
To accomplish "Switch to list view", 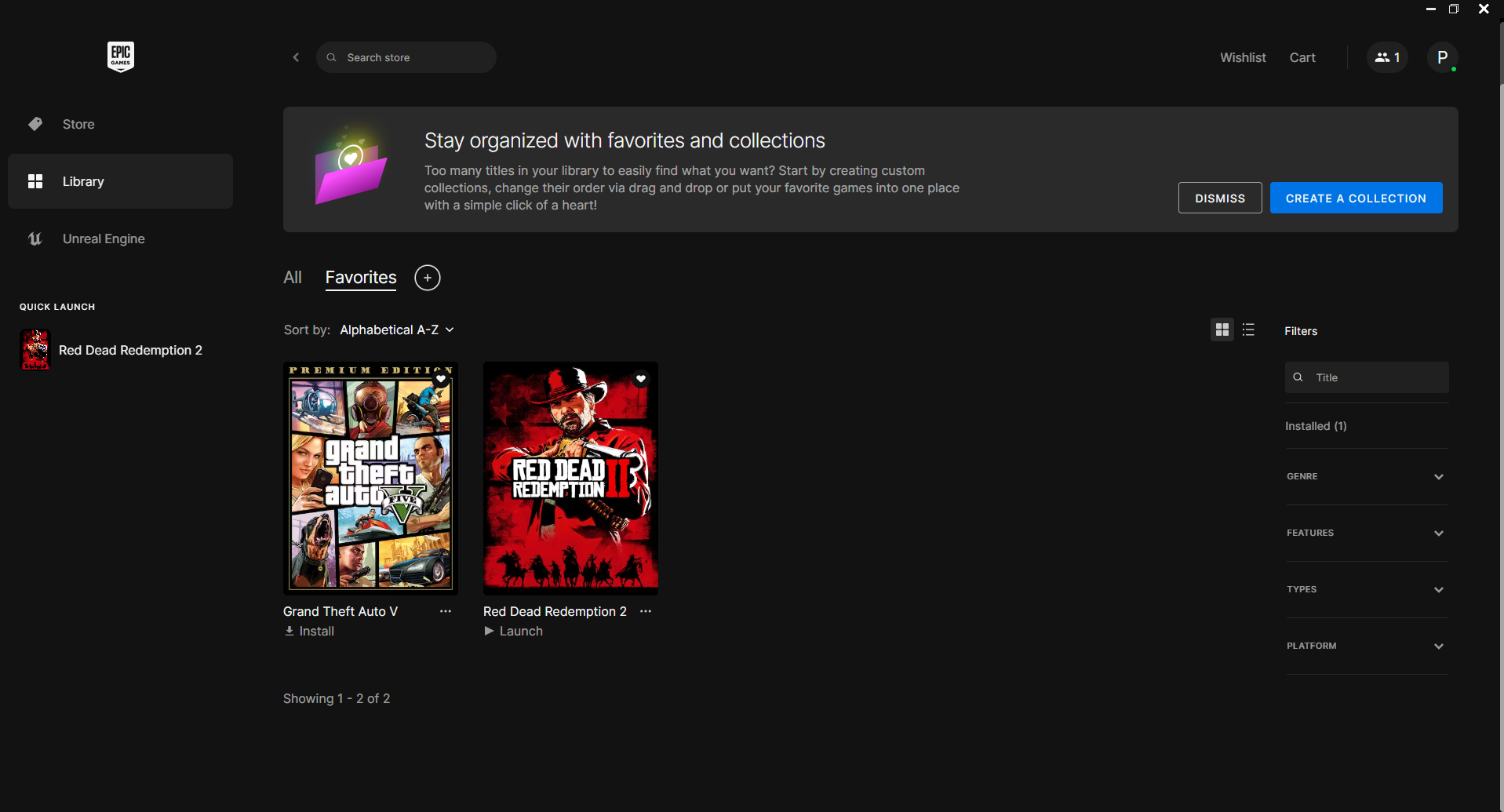I will [1249, 330].
